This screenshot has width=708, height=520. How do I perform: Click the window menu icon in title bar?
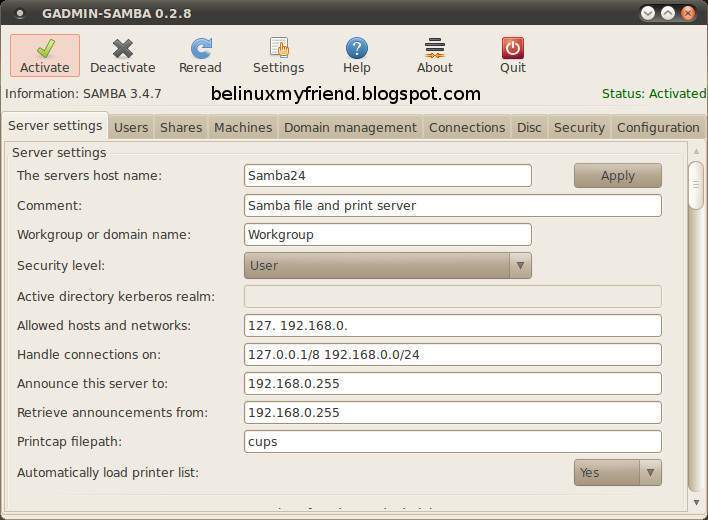point(19,14)
